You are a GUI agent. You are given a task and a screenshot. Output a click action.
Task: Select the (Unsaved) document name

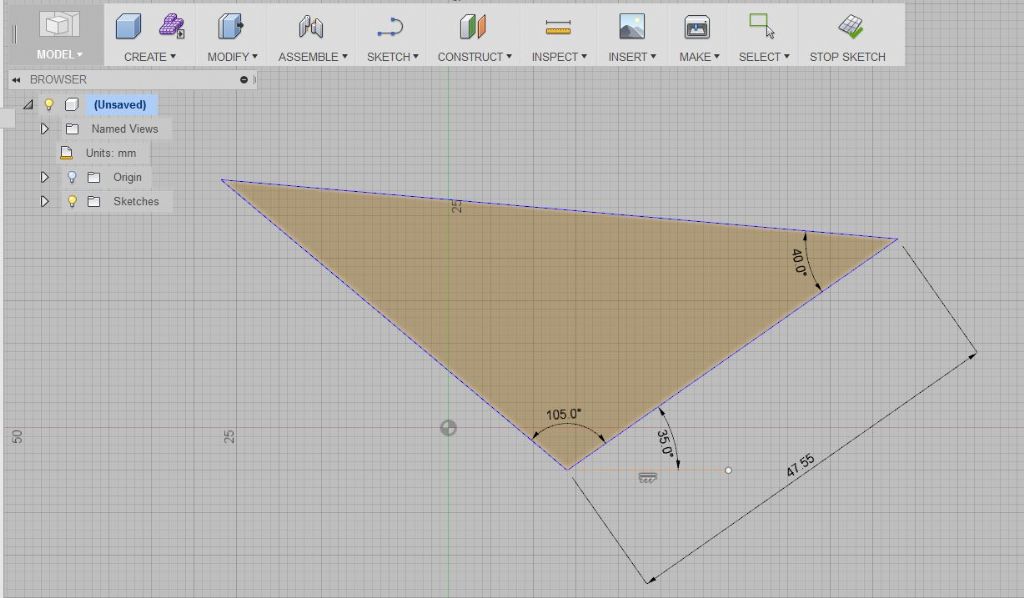point(120,104)
